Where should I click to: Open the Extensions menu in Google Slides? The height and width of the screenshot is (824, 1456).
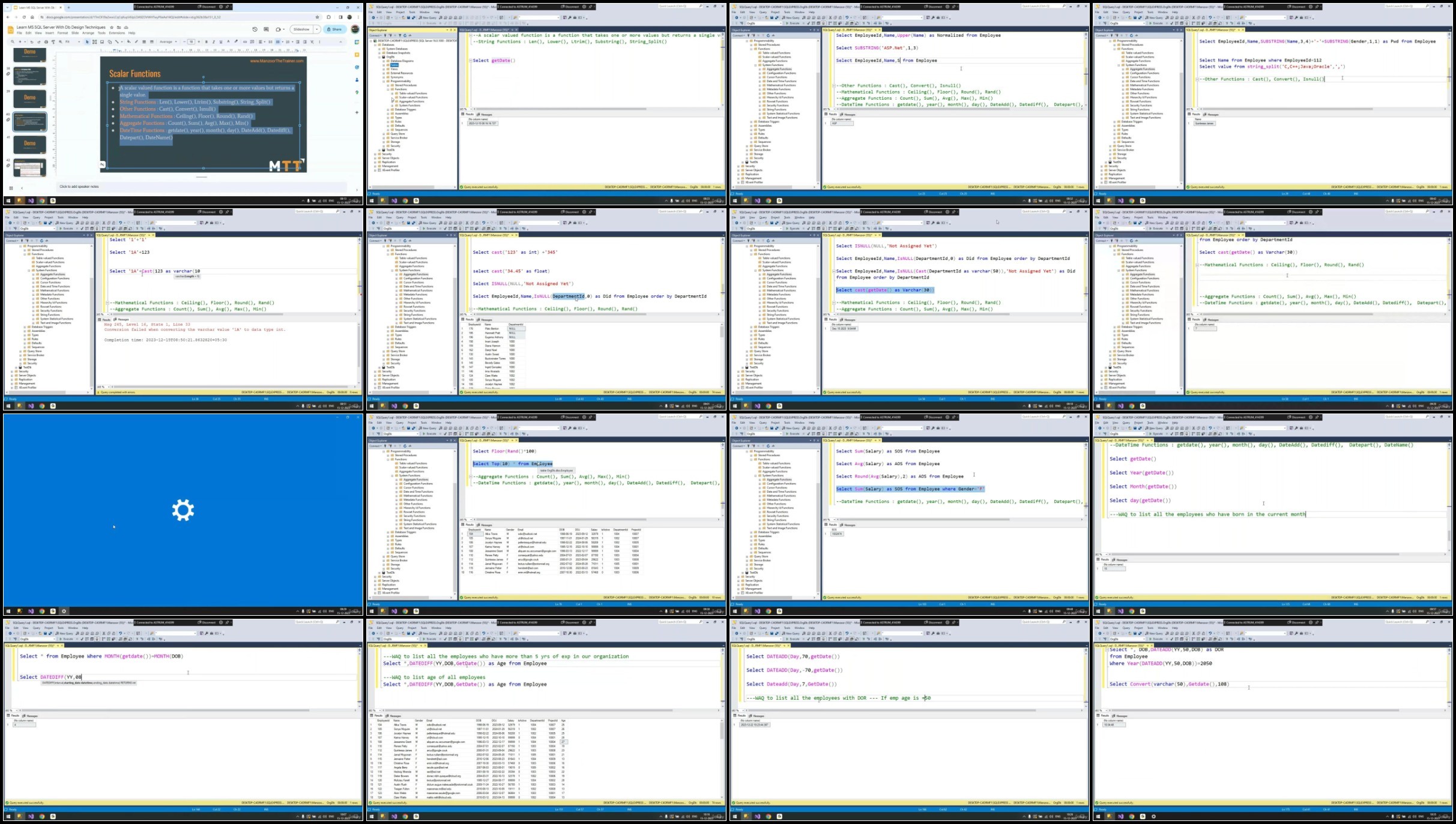tap(116, 33)
